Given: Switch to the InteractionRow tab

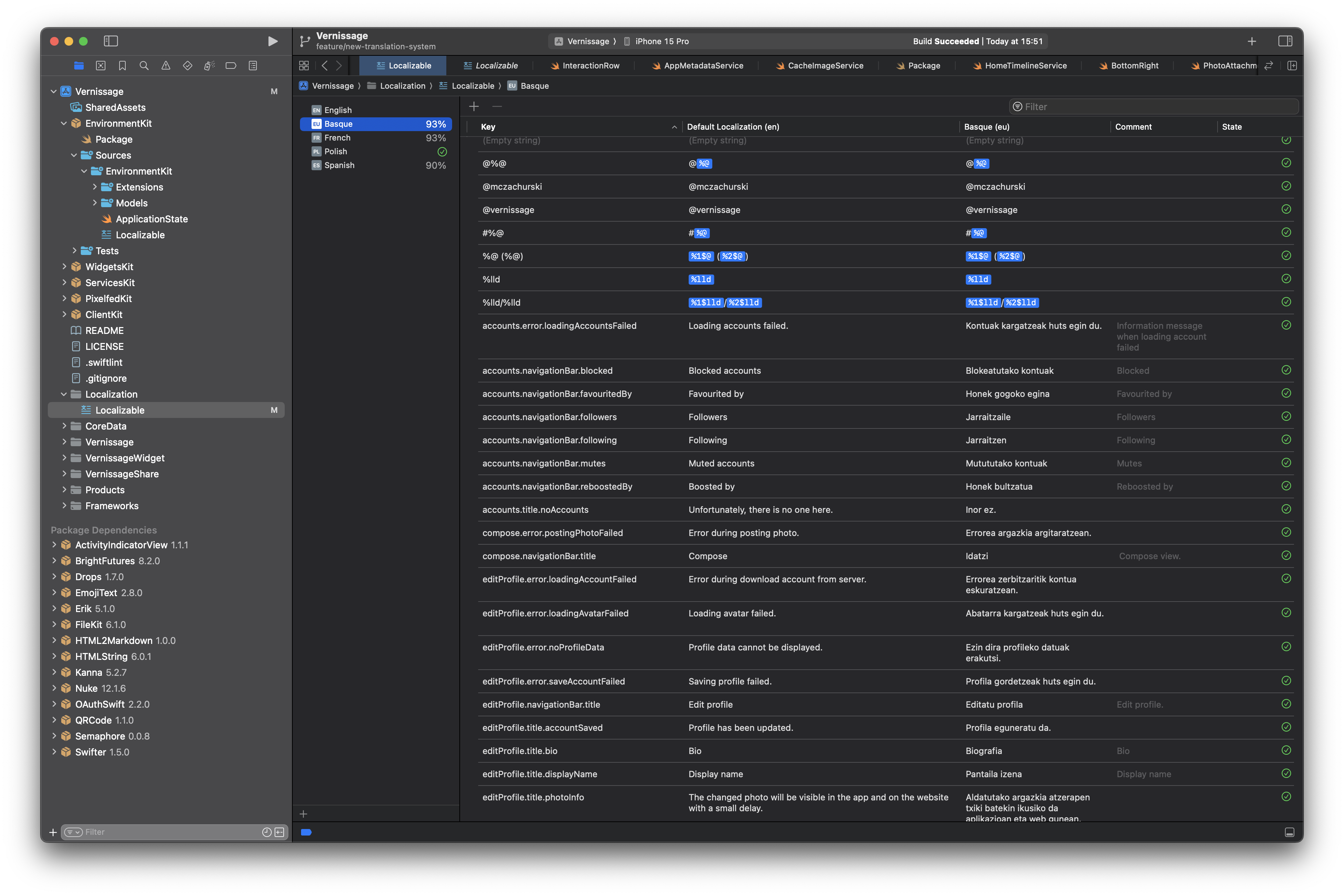Looking at the screenshot, I should (590, 66).
